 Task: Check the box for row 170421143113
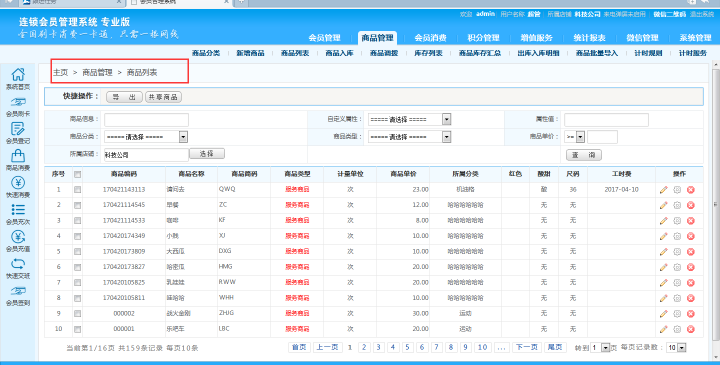point(78,190)
